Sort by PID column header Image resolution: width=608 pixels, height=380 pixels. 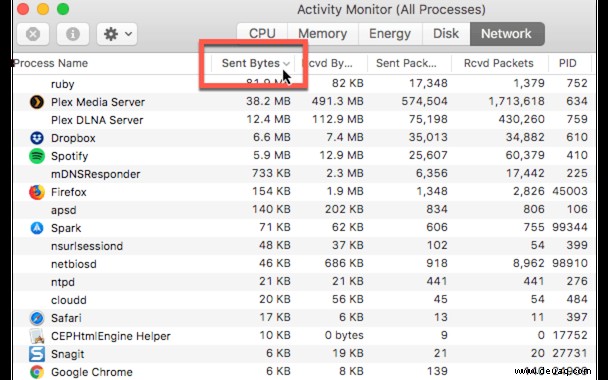pos(568,63)
